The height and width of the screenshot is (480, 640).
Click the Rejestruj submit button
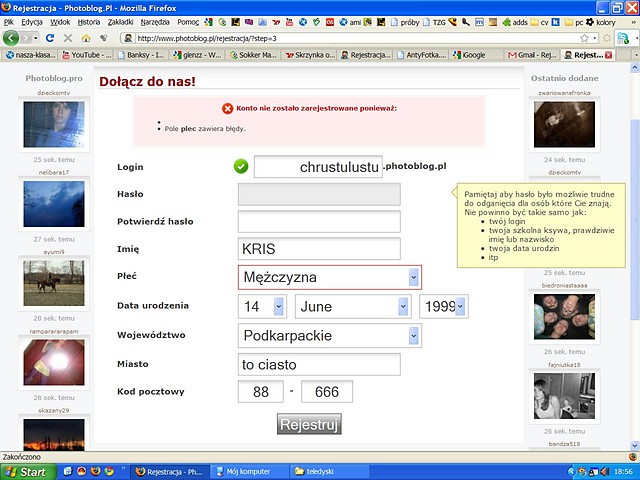(x=309, y=424)
